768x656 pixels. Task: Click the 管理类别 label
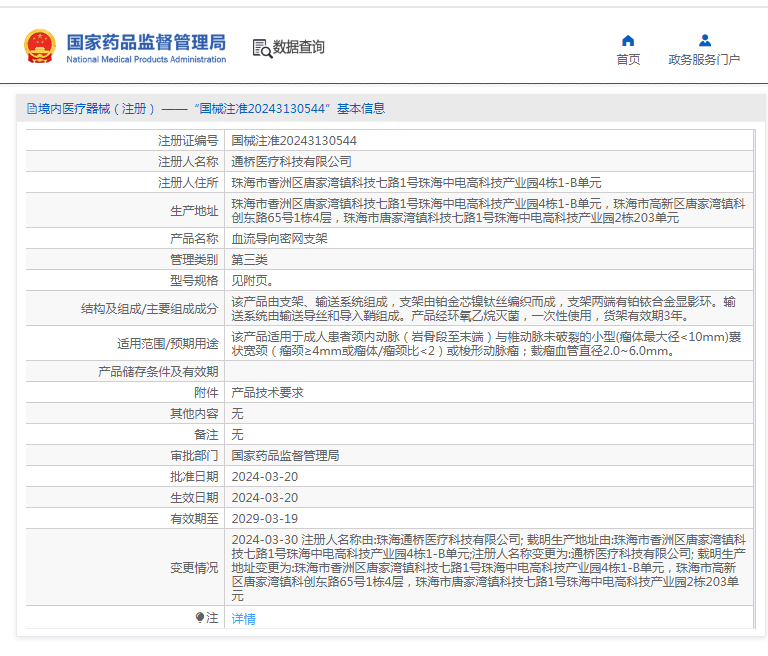tap(194, 260)
